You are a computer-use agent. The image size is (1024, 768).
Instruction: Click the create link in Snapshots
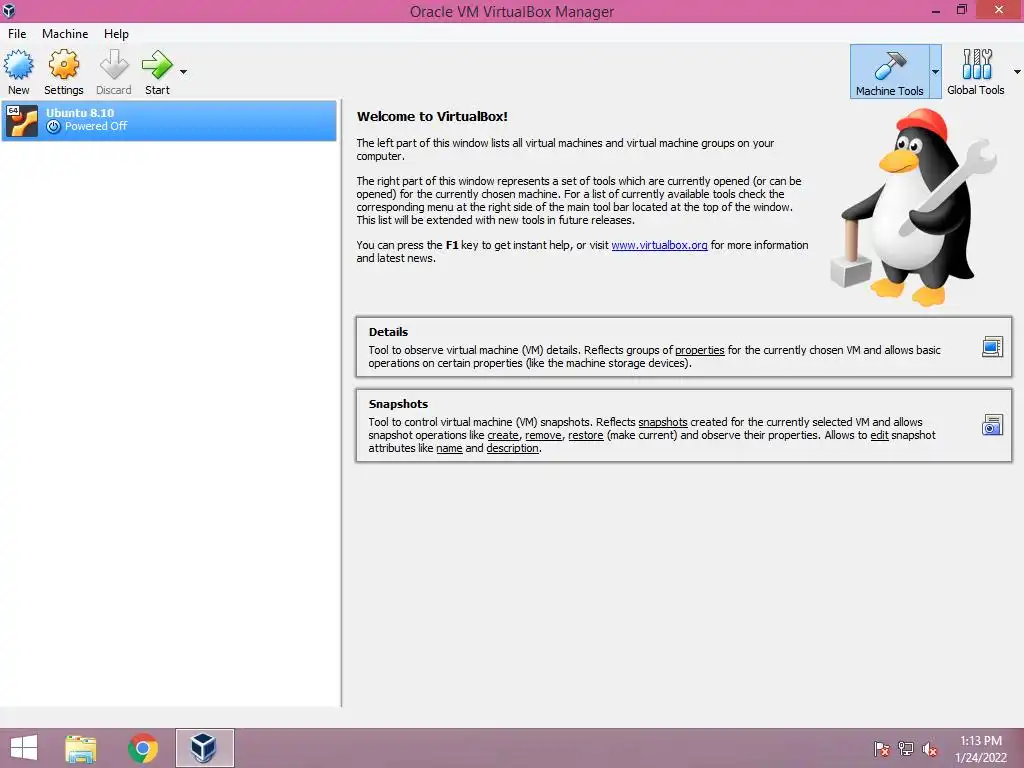click(x=503, y=435)
